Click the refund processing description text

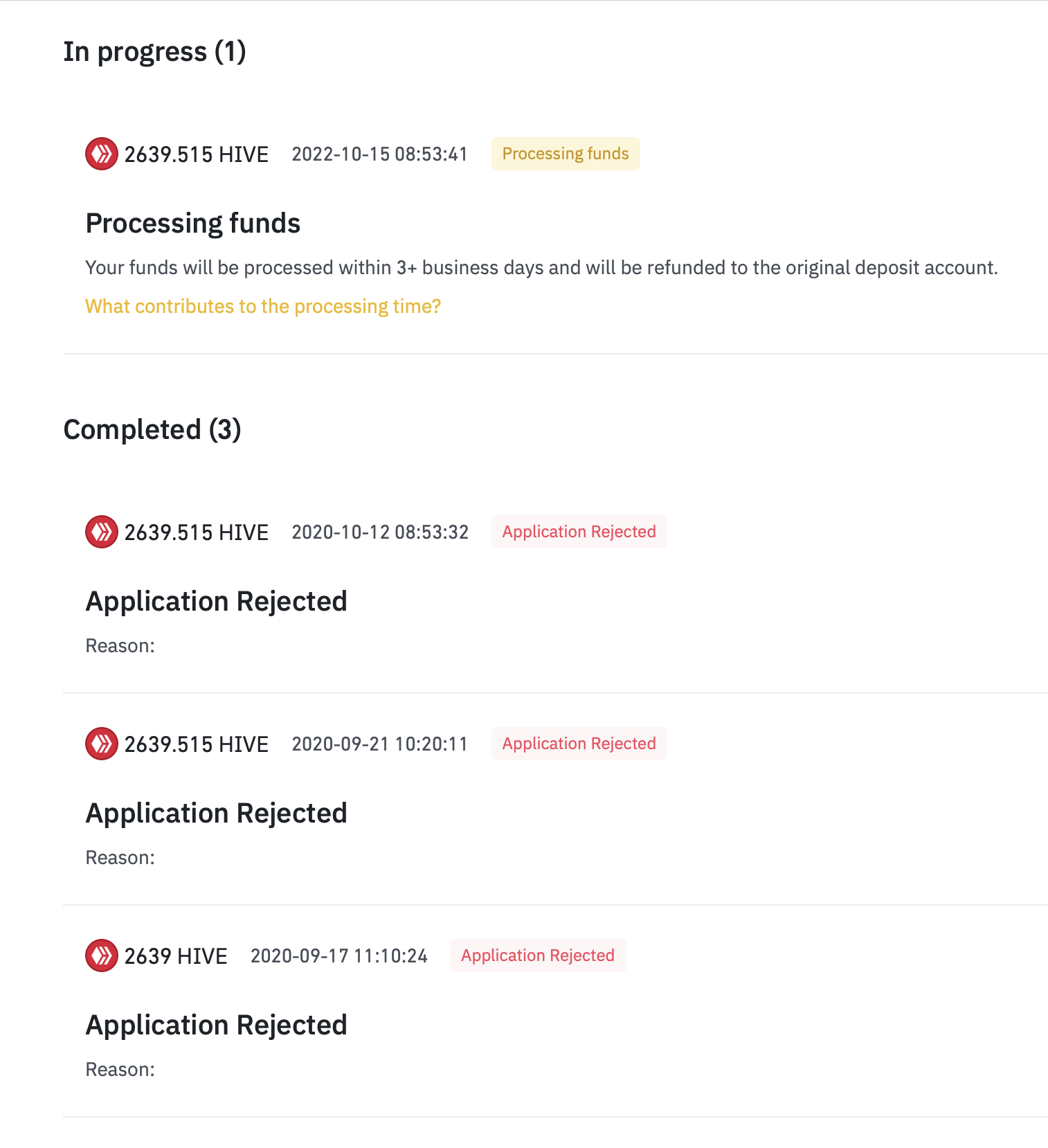pyautogui.click(x=541, y=268)
